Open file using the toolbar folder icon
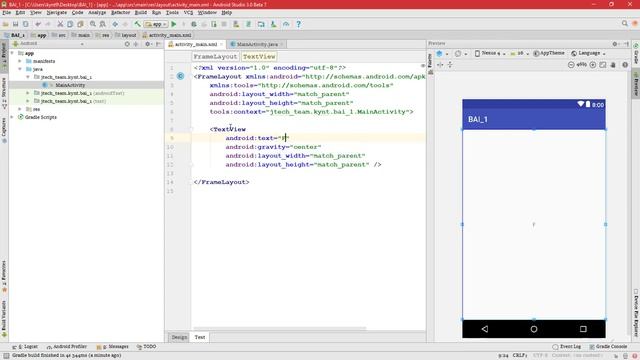The width and height of the screenshot is (640, 360). 5,24
